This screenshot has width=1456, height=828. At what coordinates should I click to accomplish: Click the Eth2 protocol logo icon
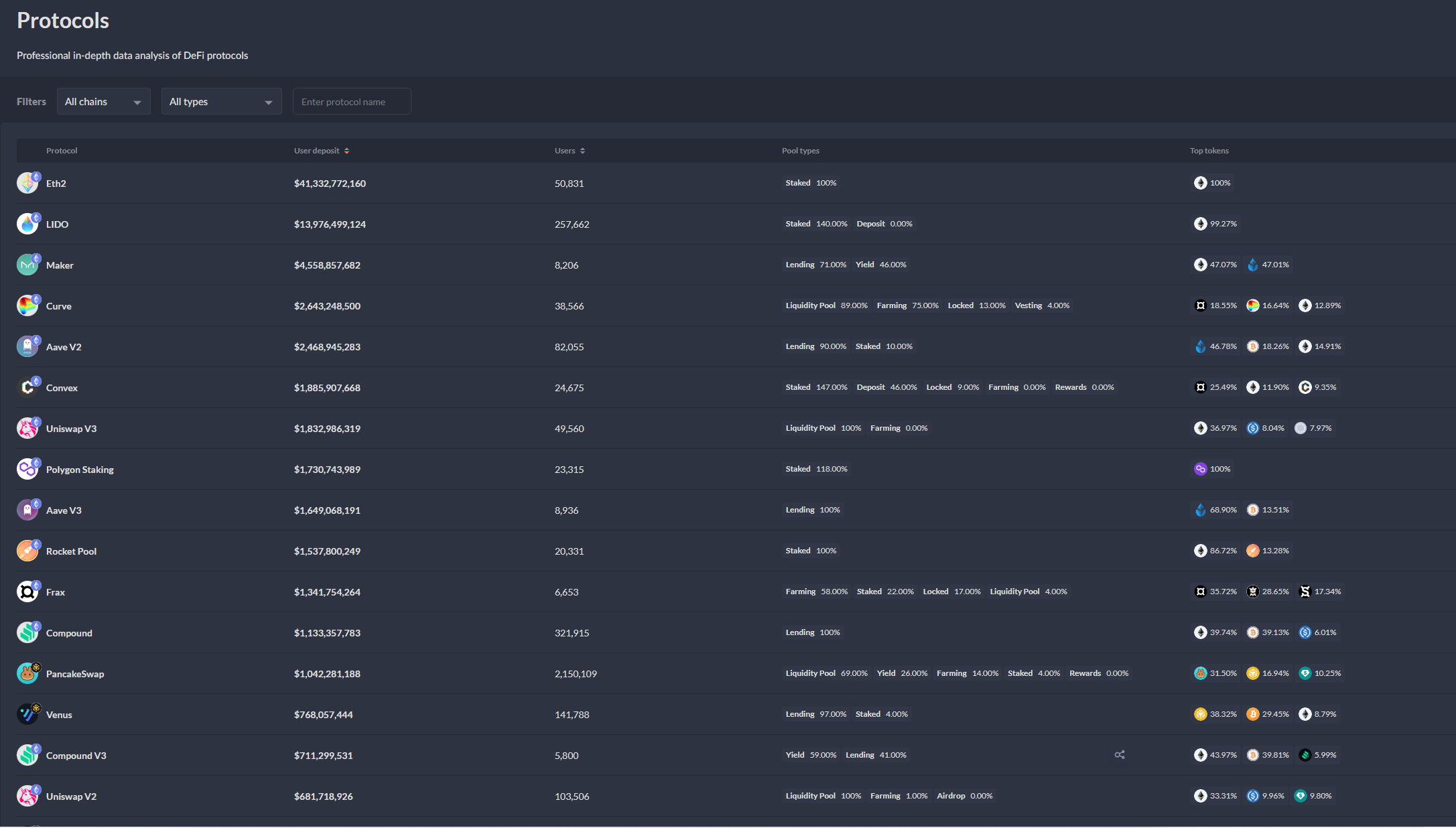27,183
